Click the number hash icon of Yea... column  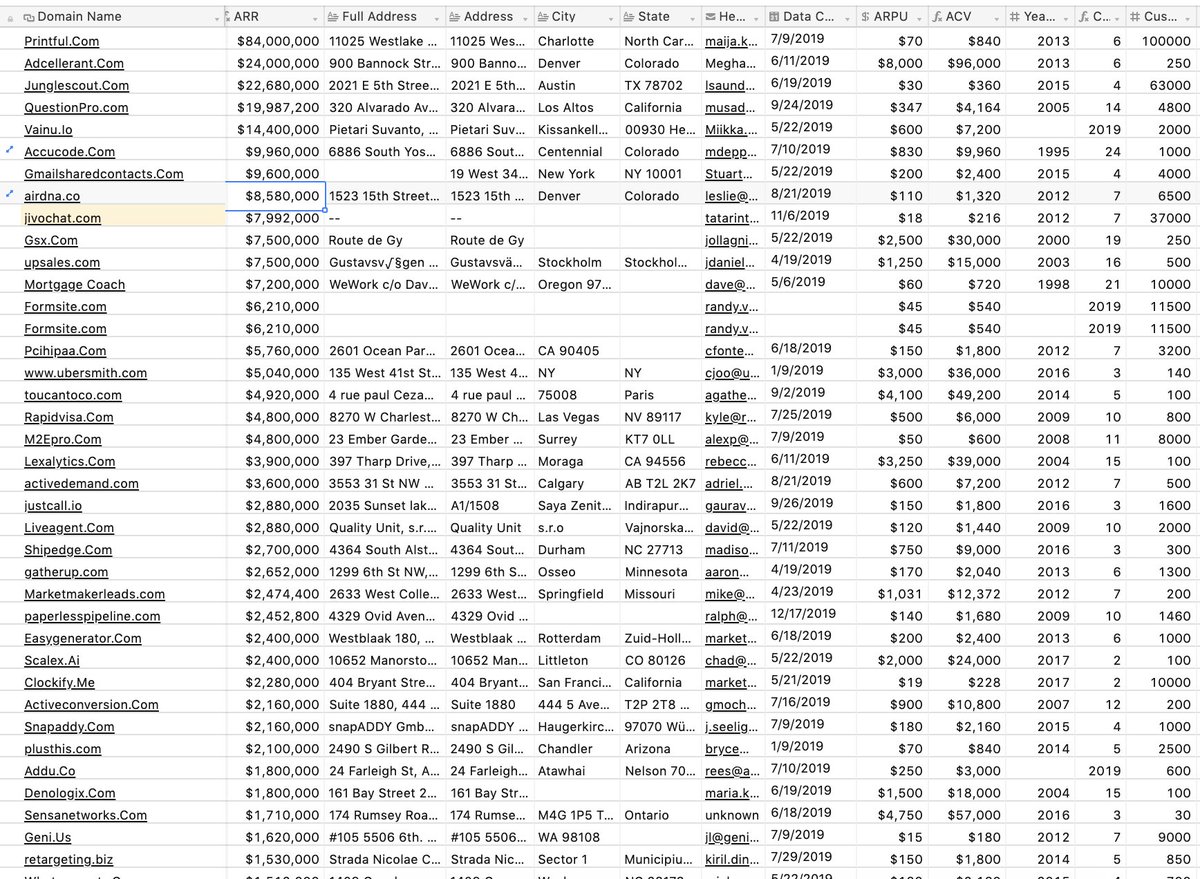1015,17
